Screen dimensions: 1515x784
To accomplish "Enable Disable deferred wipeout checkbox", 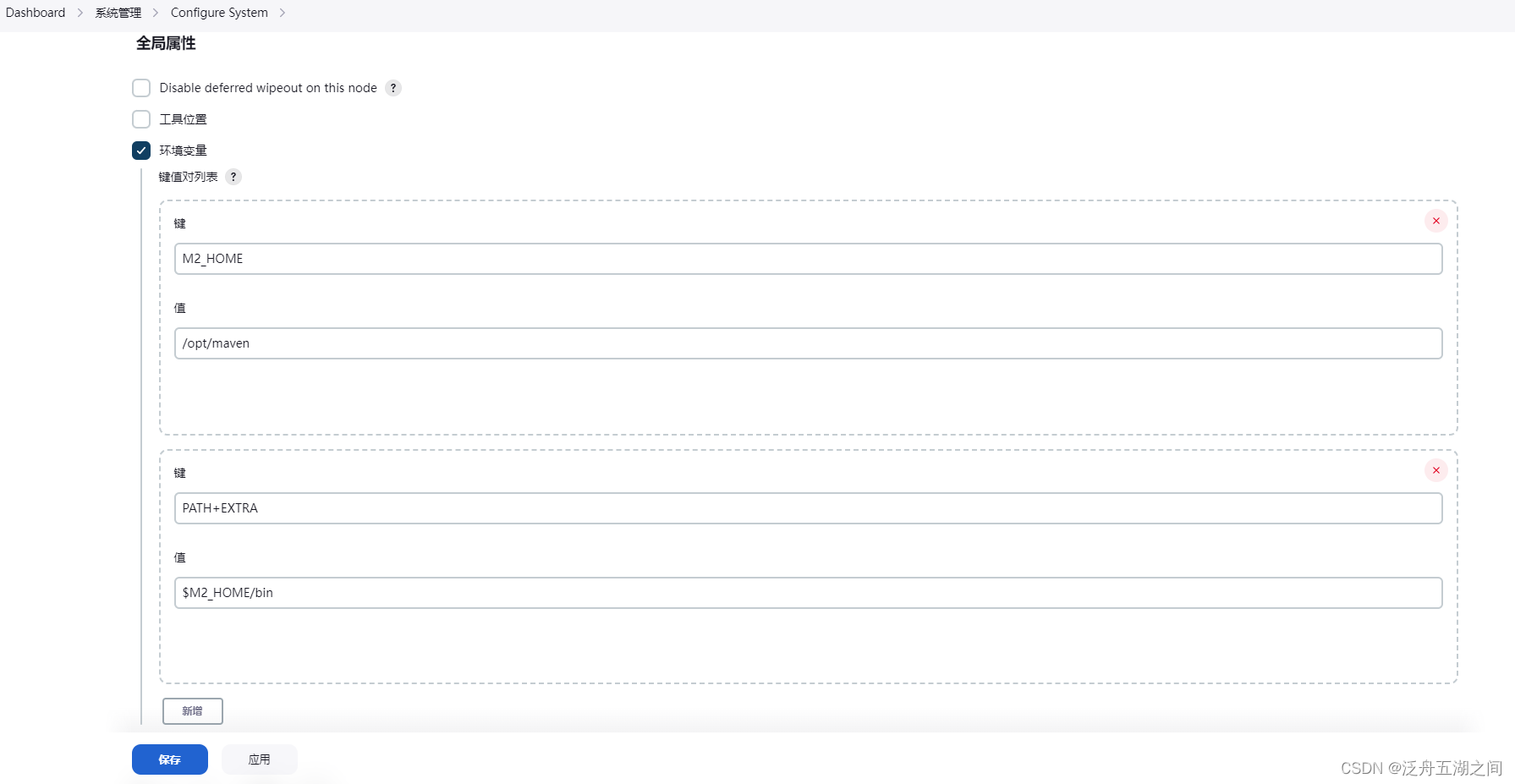I will [141, 88].
